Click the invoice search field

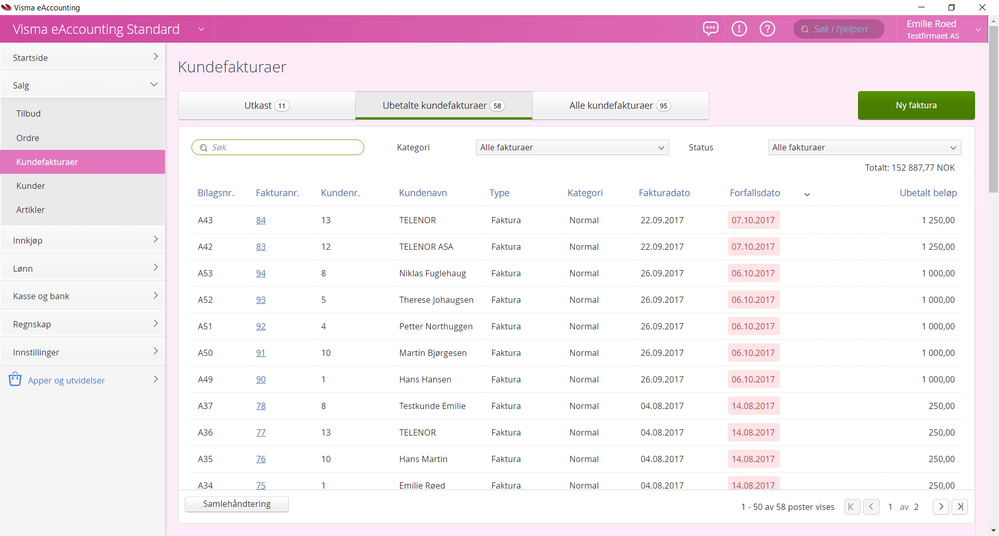[278, 147]
